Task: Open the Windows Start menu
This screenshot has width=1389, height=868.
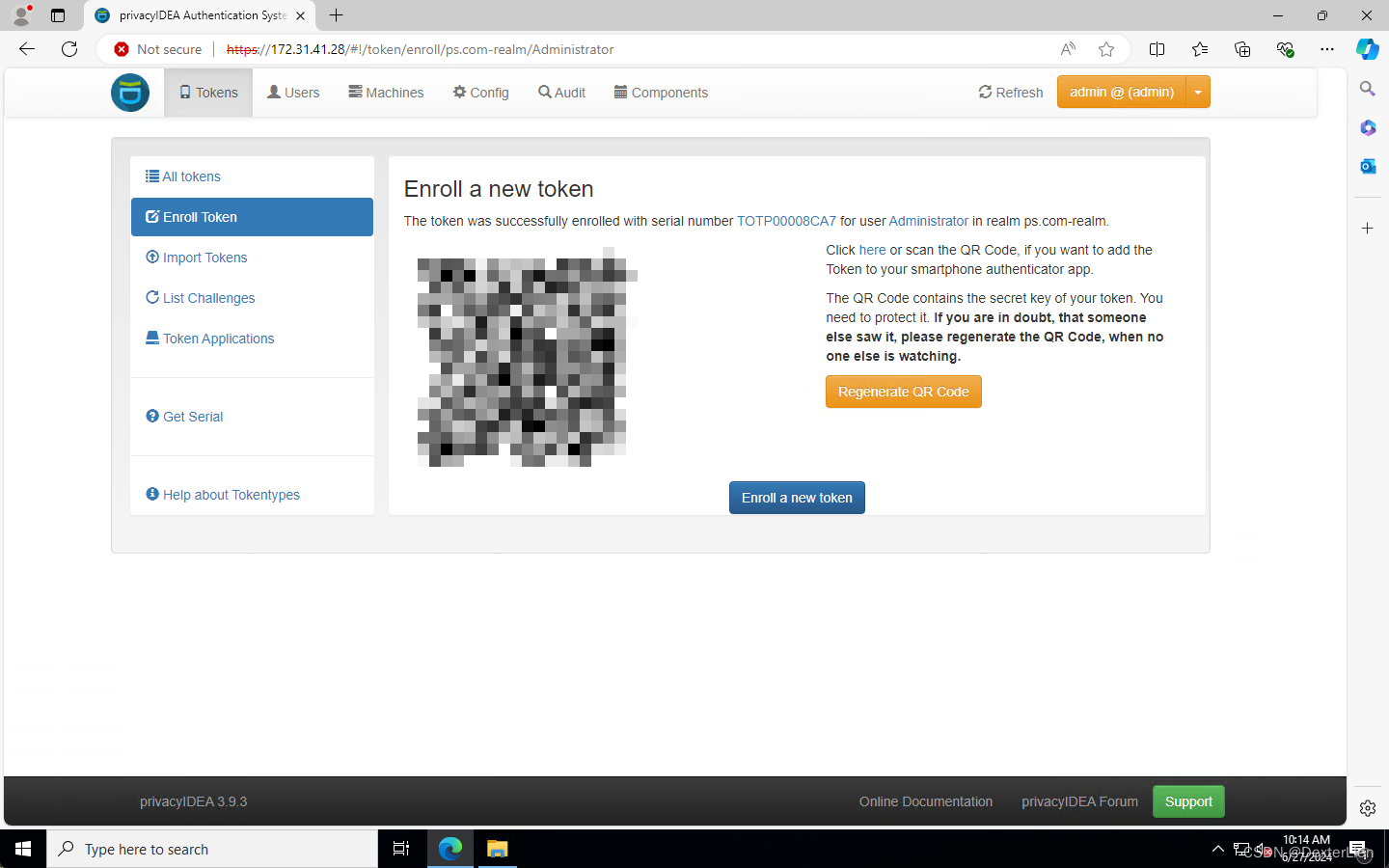Action: pos(23,849)
